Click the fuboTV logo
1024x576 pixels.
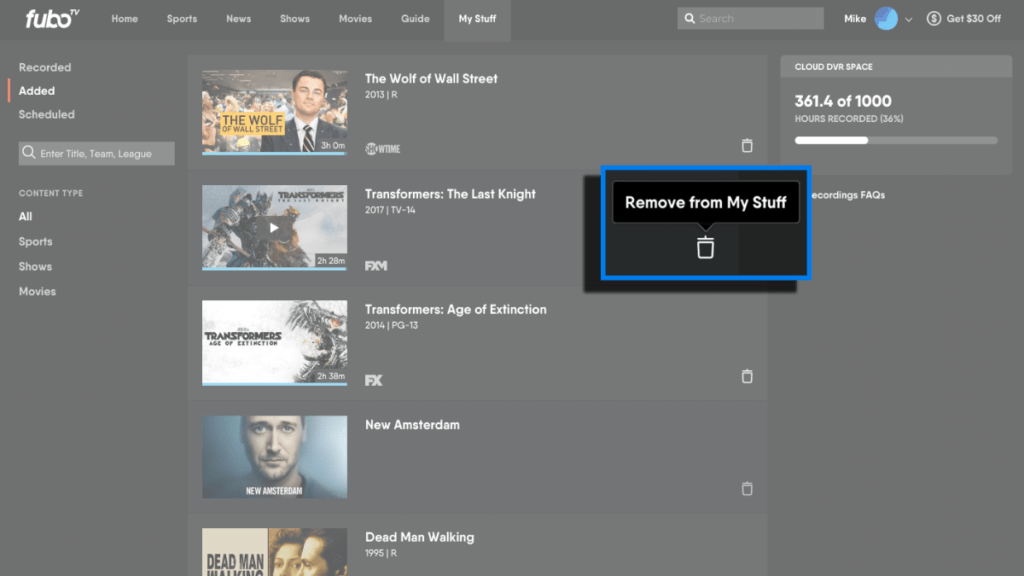[48, 19]
